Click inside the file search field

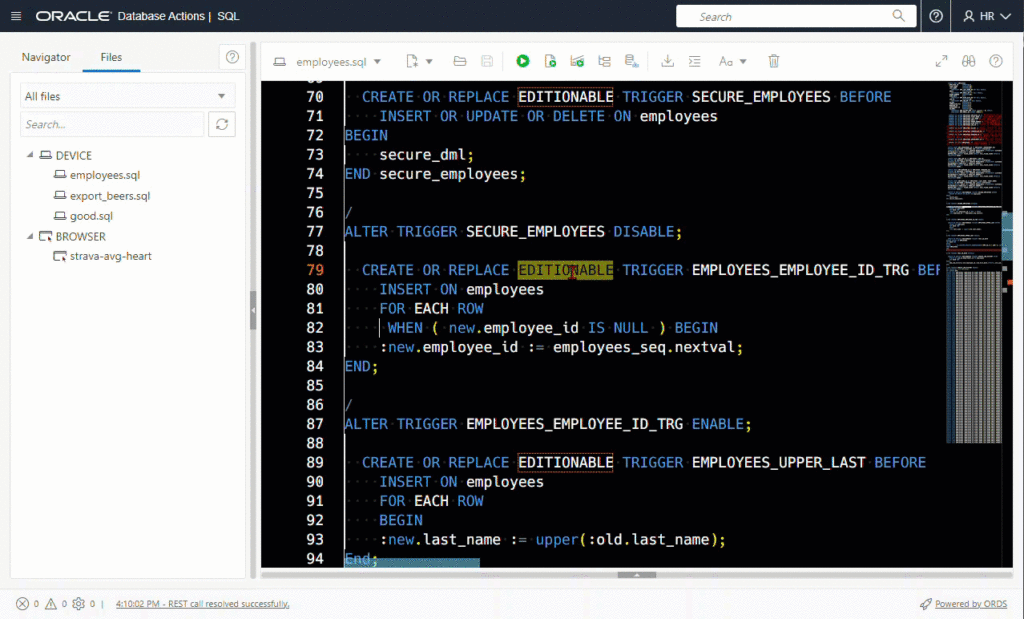(x=113, y=123)
